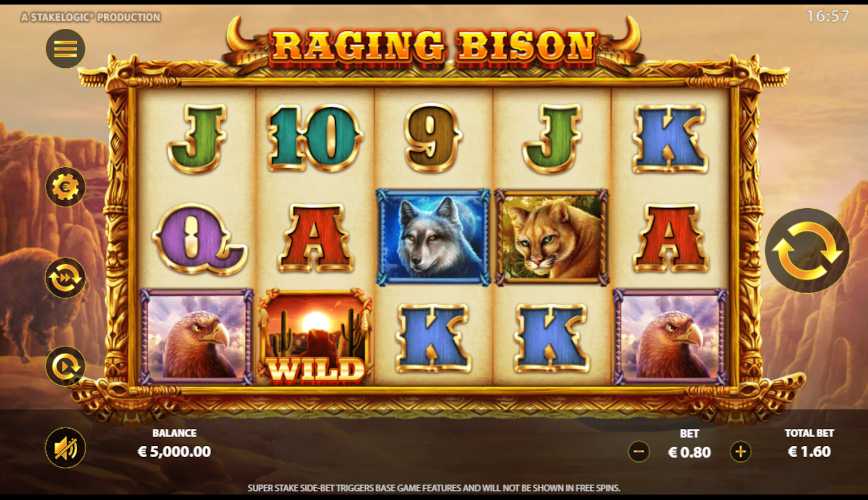
Task: Open the hamburger menu
Action: click(x=65, y=49)
